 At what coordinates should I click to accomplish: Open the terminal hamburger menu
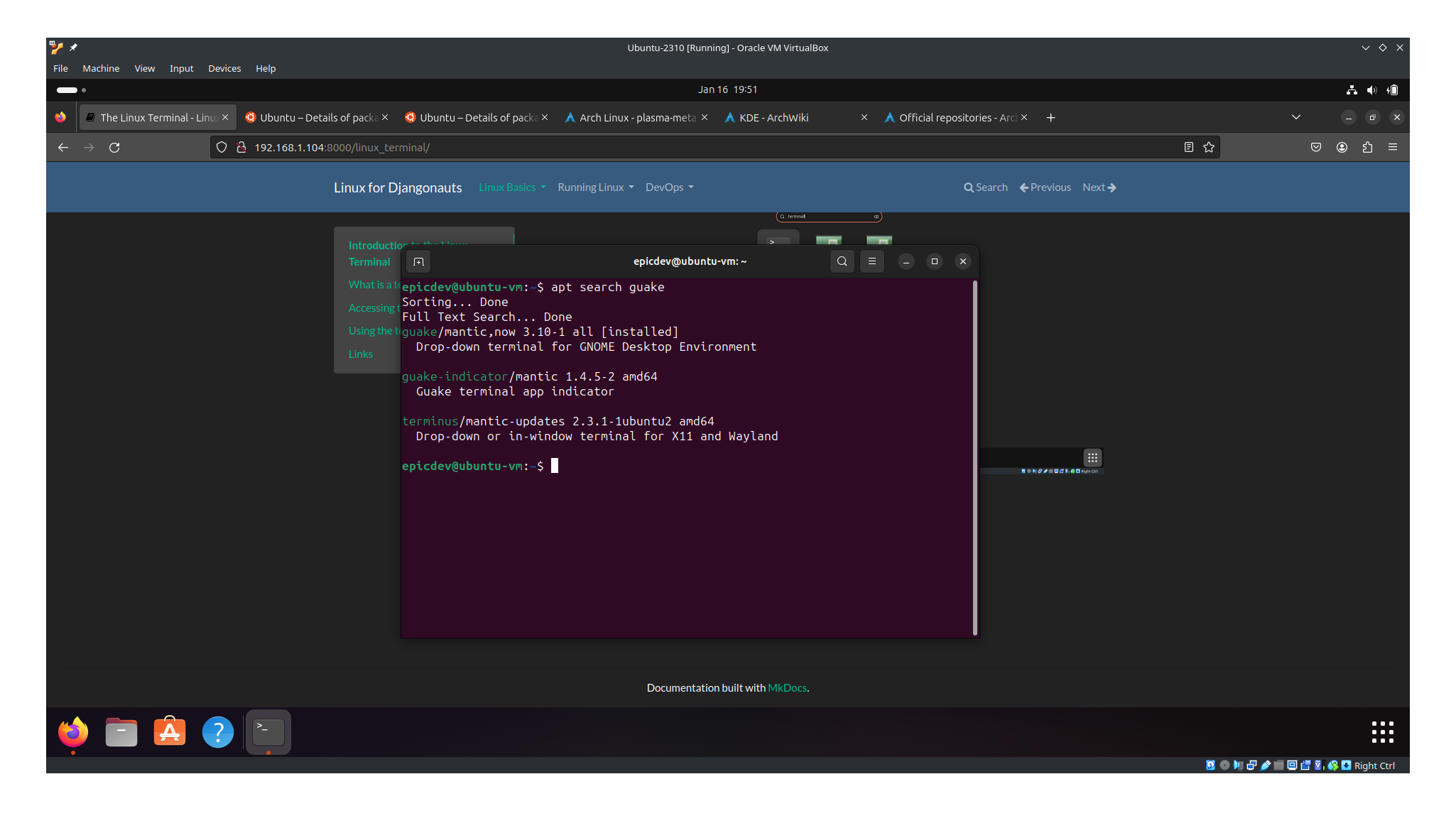(x=870, y=261)
